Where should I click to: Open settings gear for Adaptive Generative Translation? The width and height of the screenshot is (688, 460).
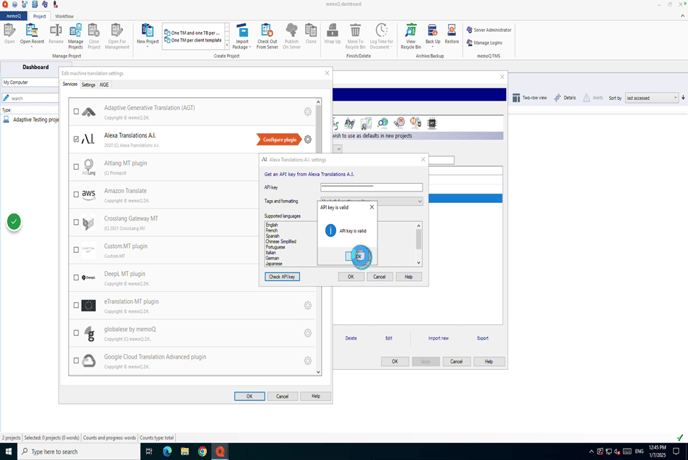click(x=308, y=112)
